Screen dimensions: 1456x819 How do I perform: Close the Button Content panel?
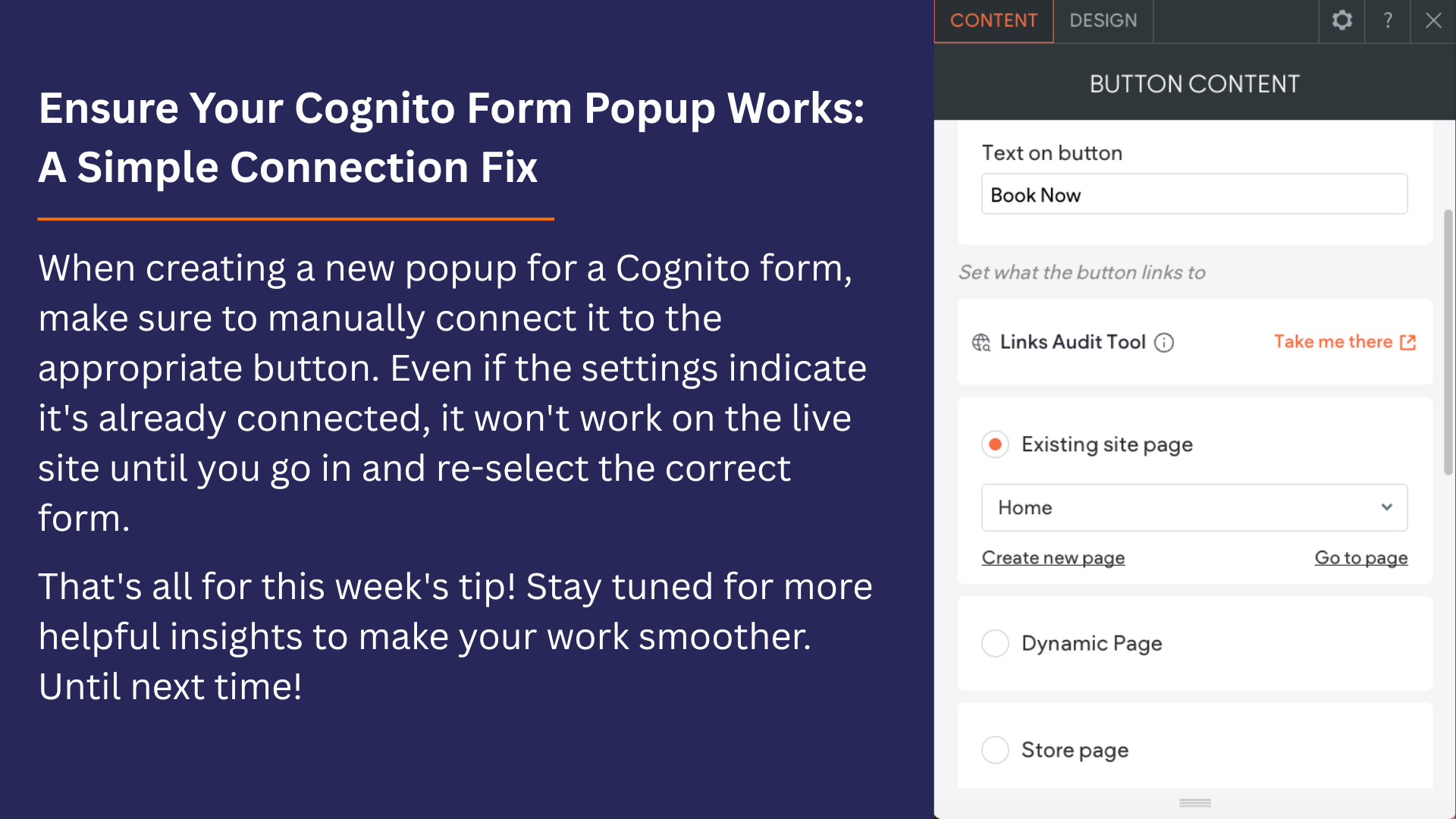[1433, 20]
